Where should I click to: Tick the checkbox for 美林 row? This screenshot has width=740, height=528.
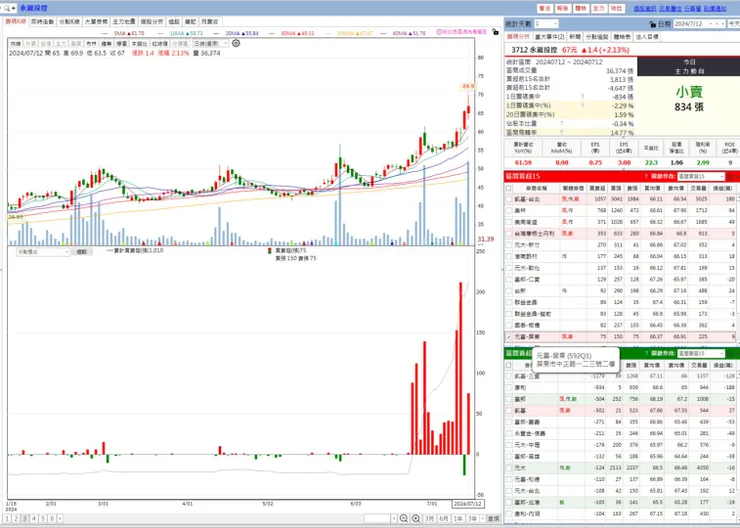point(509,210)
